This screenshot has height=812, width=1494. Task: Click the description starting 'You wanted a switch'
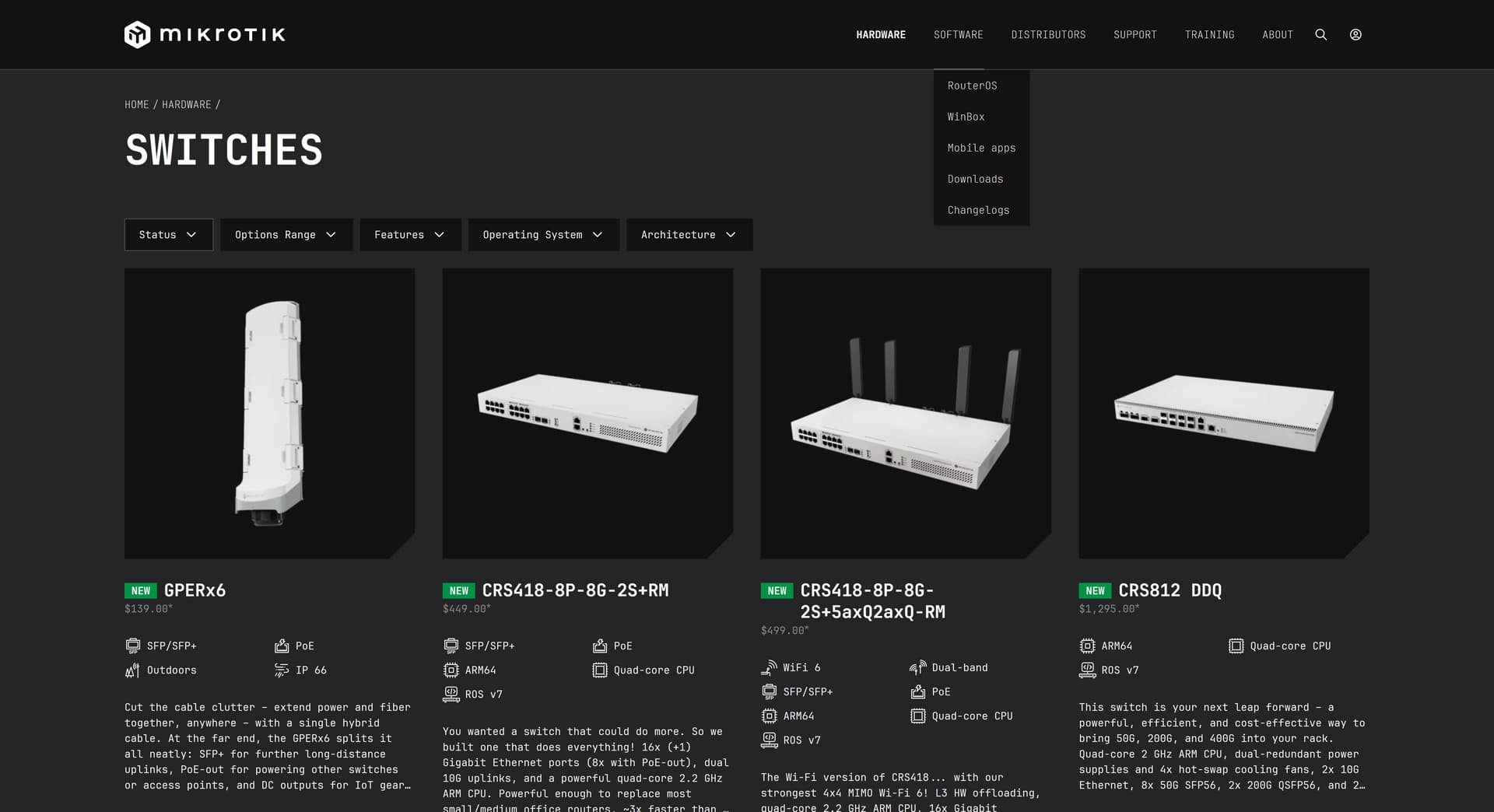pos(587,768)
